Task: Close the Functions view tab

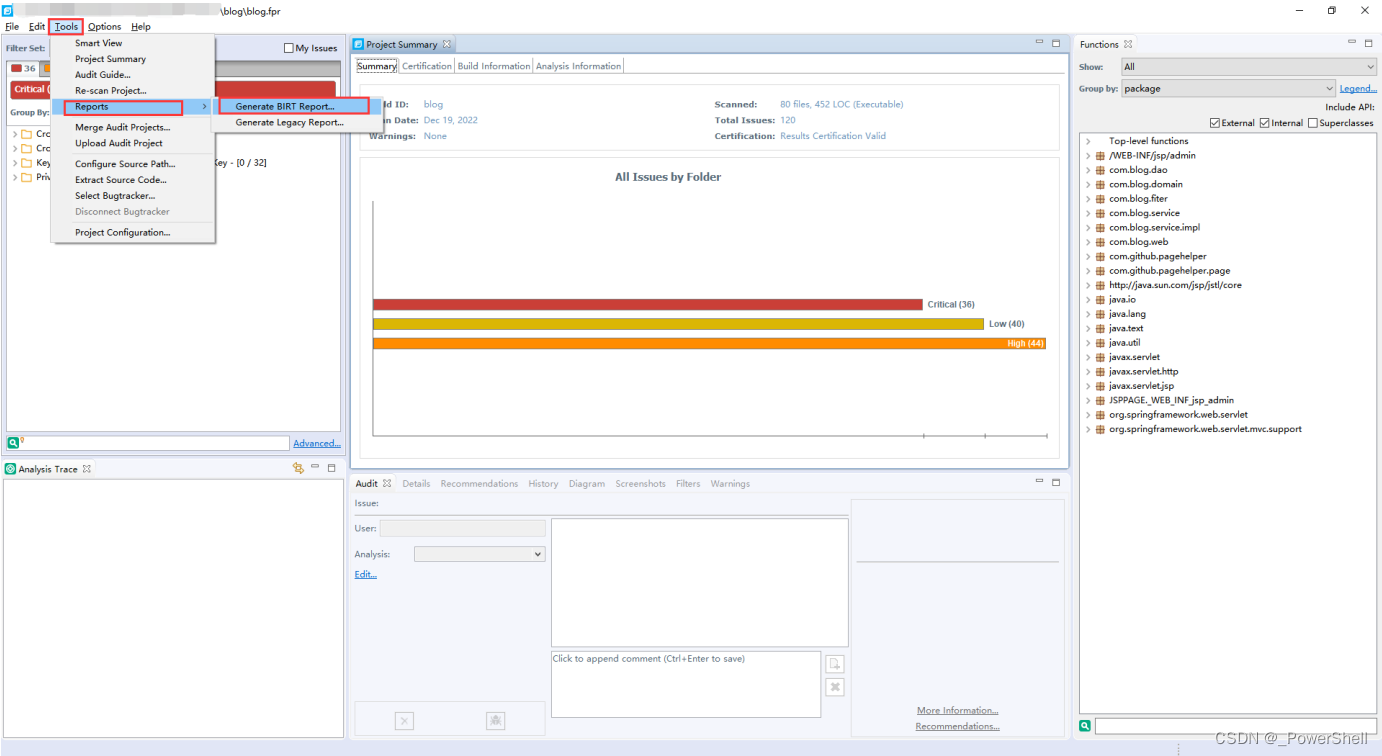Action: coord(1128,44)
